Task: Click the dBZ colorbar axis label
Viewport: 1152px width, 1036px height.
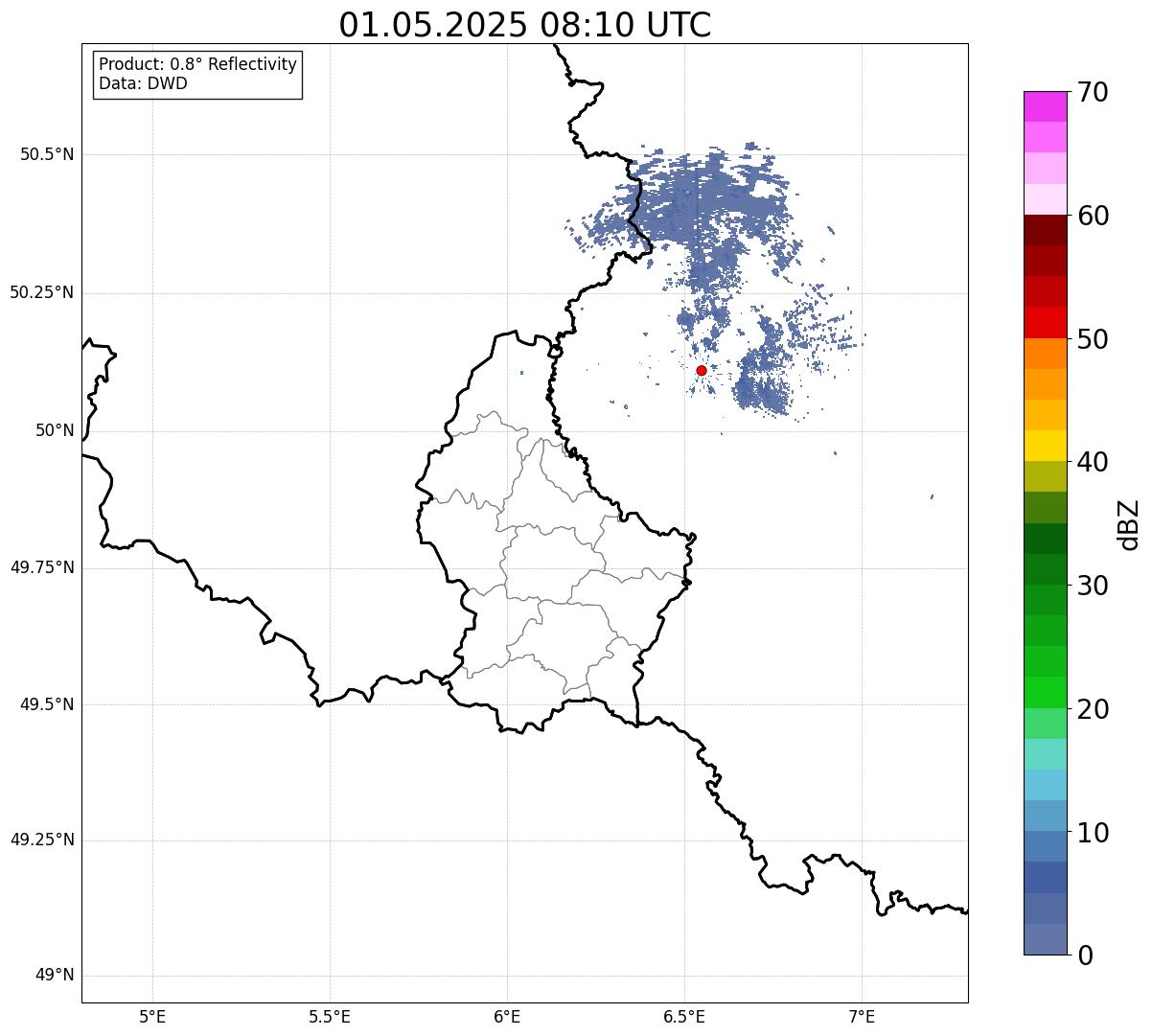Action: [1129, 524]
